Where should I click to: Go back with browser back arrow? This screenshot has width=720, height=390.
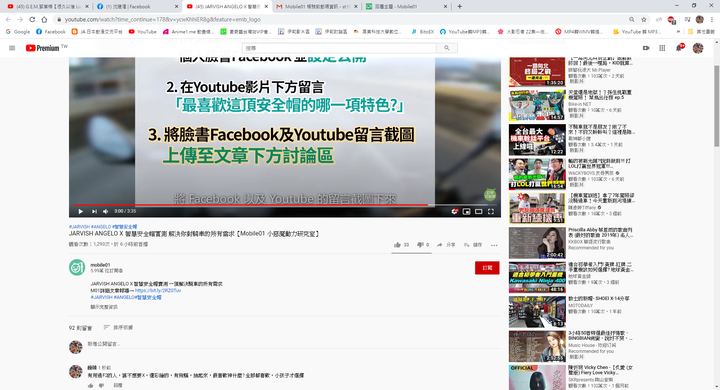click(x=8, y=19)
